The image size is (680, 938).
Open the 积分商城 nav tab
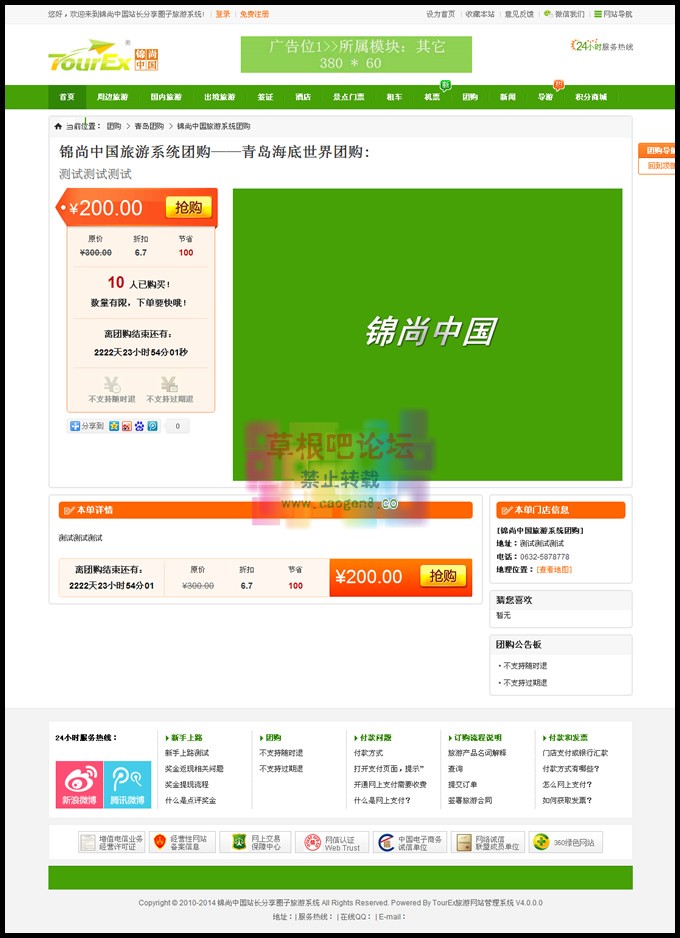click(591, 97)
